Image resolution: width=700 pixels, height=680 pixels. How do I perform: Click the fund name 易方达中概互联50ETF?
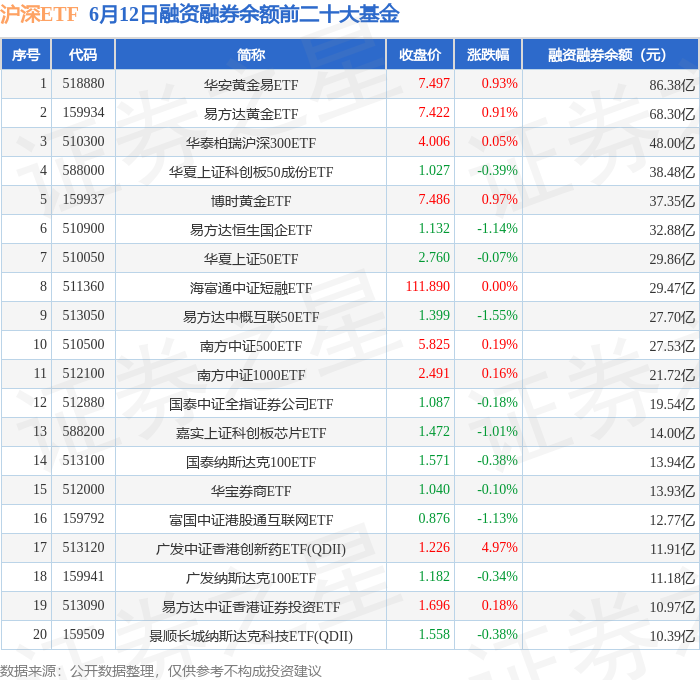tap(251, 317)
